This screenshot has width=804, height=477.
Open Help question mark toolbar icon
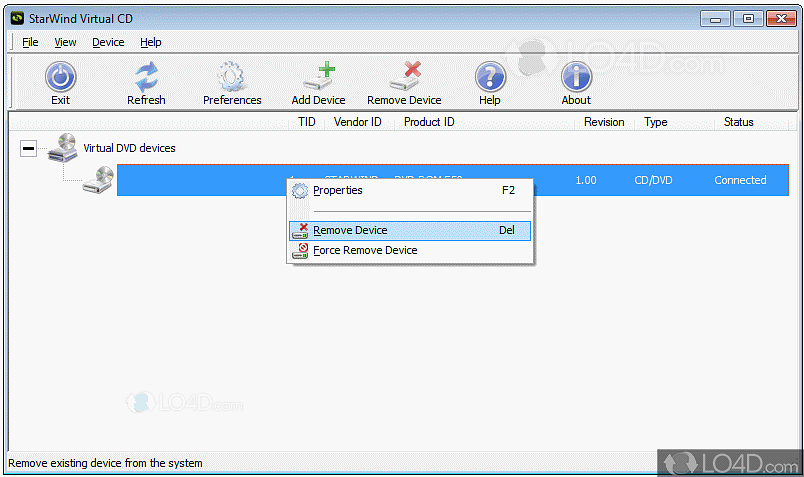tap(490, 76)
